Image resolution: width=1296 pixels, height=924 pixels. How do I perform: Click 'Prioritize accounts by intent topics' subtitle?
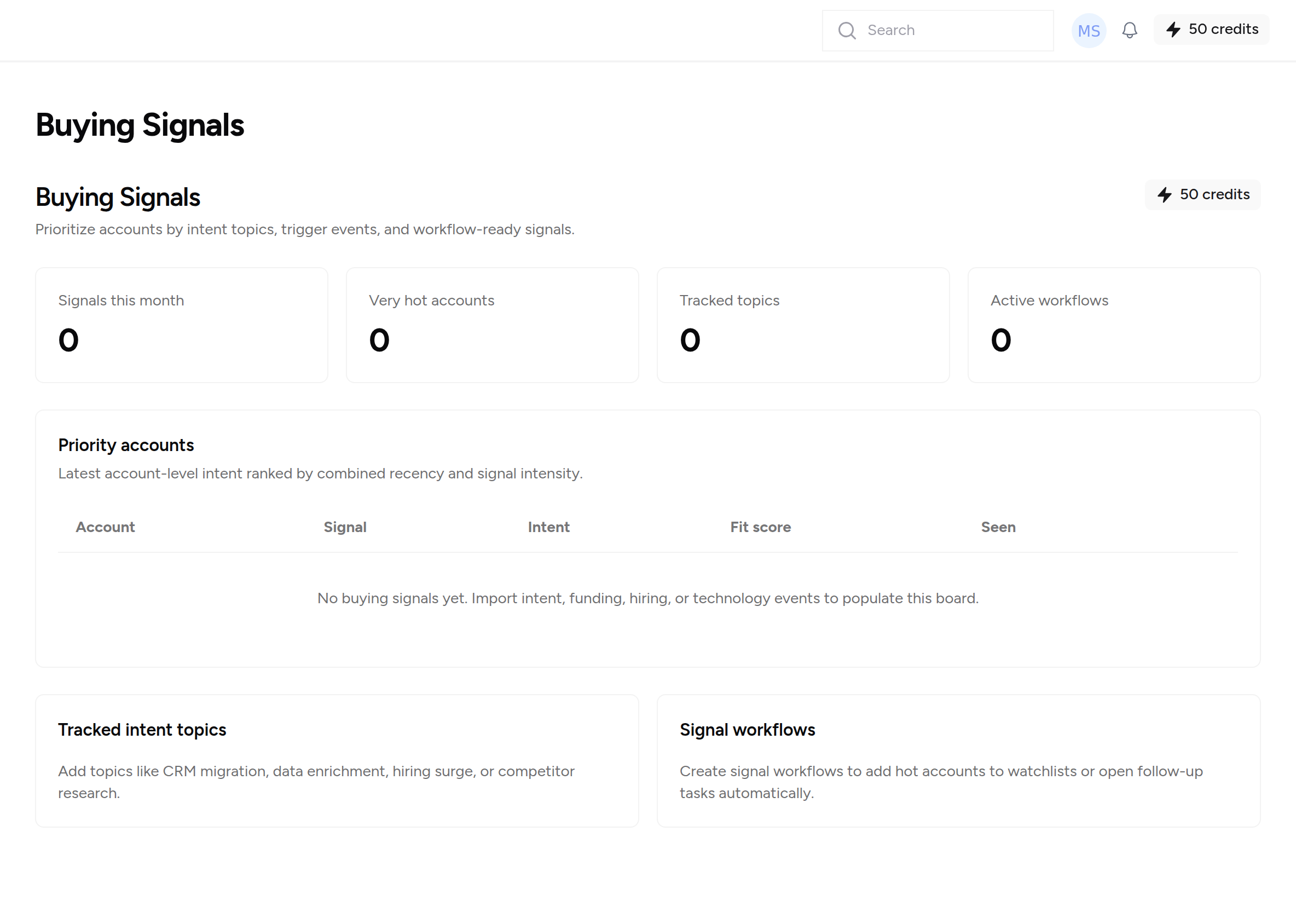304,229
